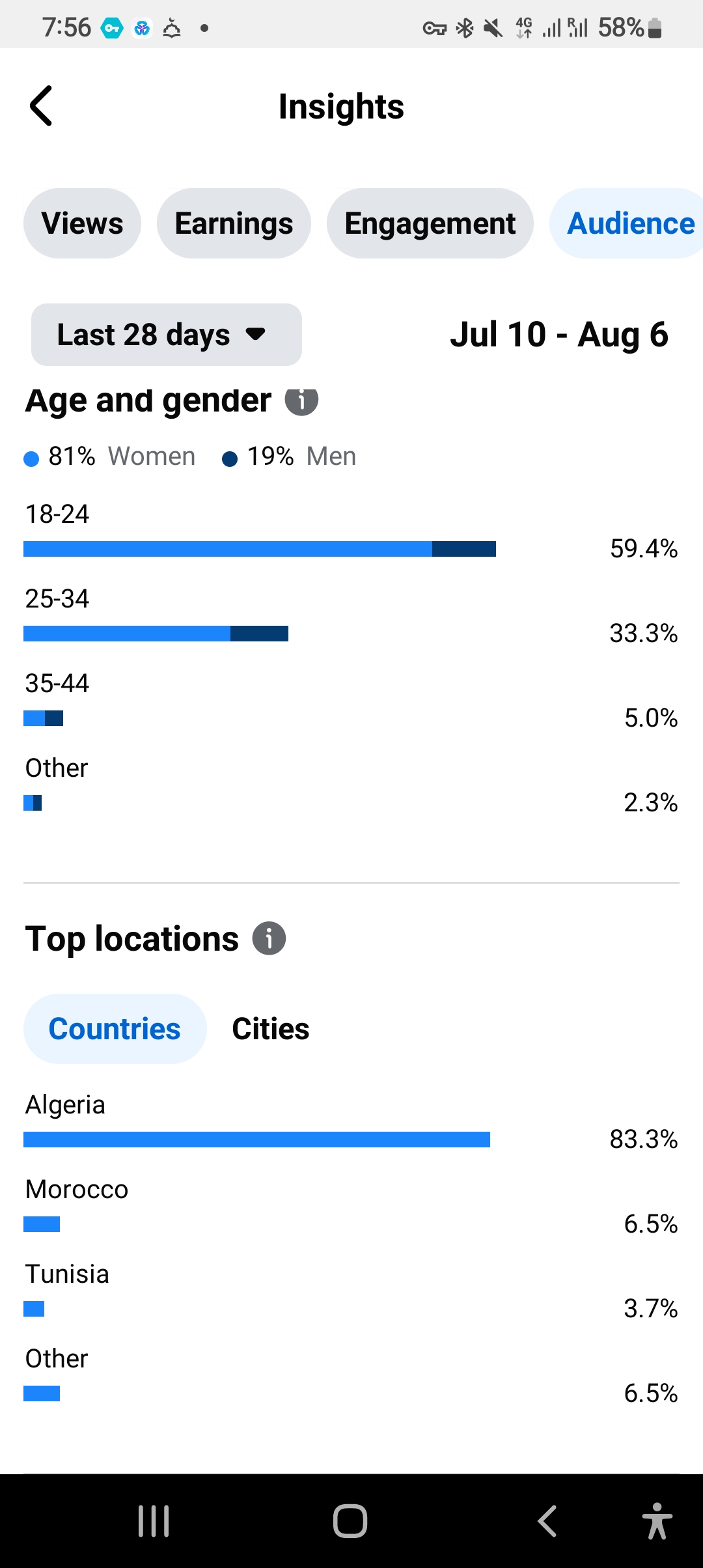Tap the 18-24 age group bar
Image resolution: width=703 pixels, height=1568 pixels.
[260, 549]
